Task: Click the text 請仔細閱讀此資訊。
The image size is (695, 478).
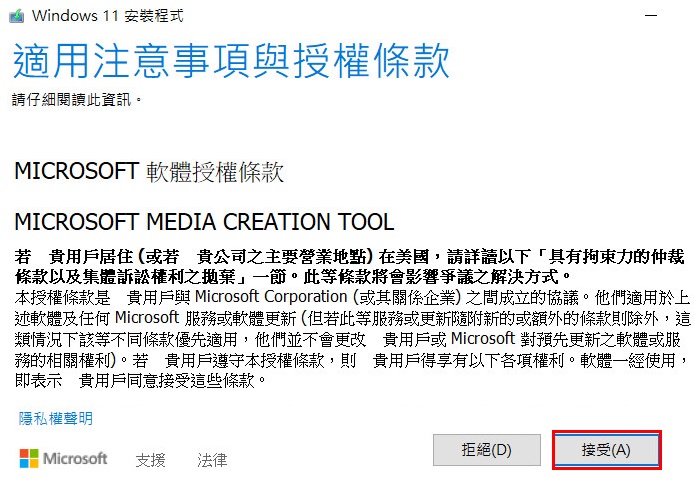Action: pyautogui.click(x=77, y=99)
